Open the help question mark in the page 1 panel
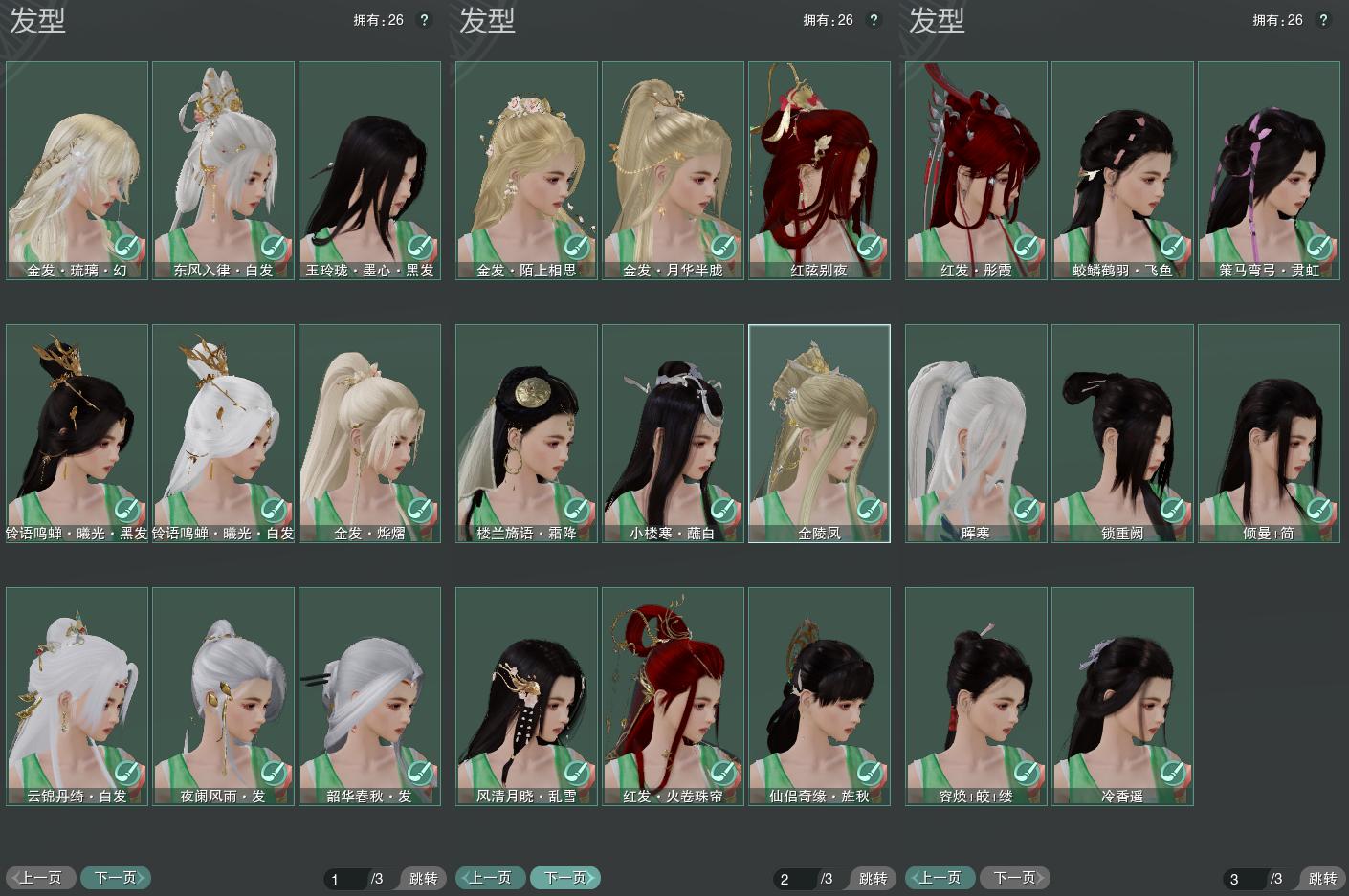Viewport: 1349px width, 896px height. coord(425,20)
